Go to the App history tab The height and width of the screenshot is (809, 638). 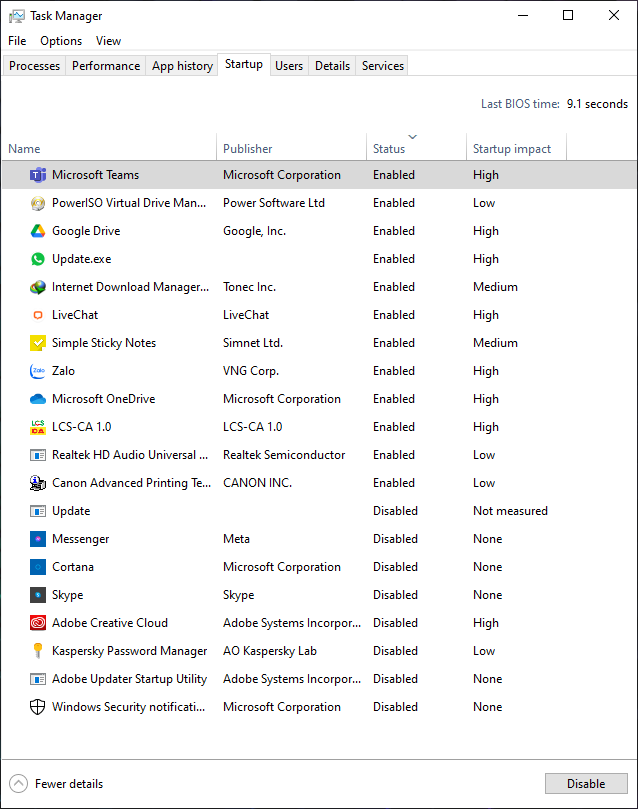182,66
